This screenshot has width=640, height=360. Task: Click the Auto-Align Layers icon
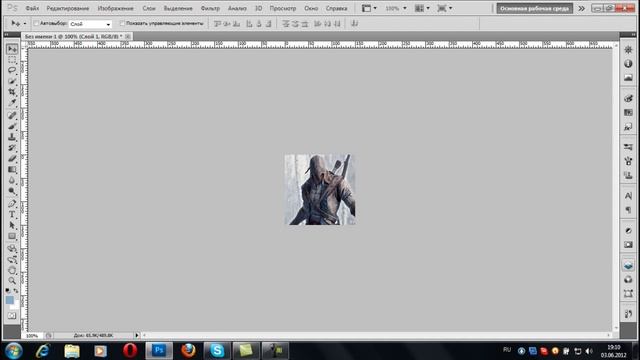[x=354, y=24]
